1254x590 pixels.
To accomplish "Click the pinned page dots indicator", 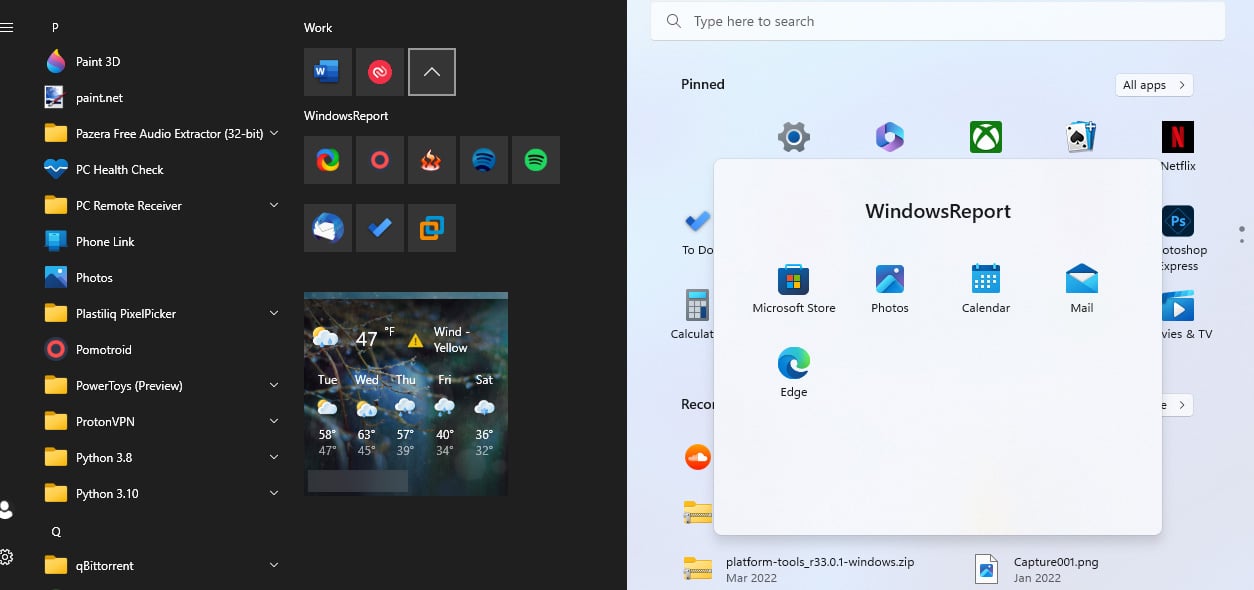I will (x=1242, y=235).
